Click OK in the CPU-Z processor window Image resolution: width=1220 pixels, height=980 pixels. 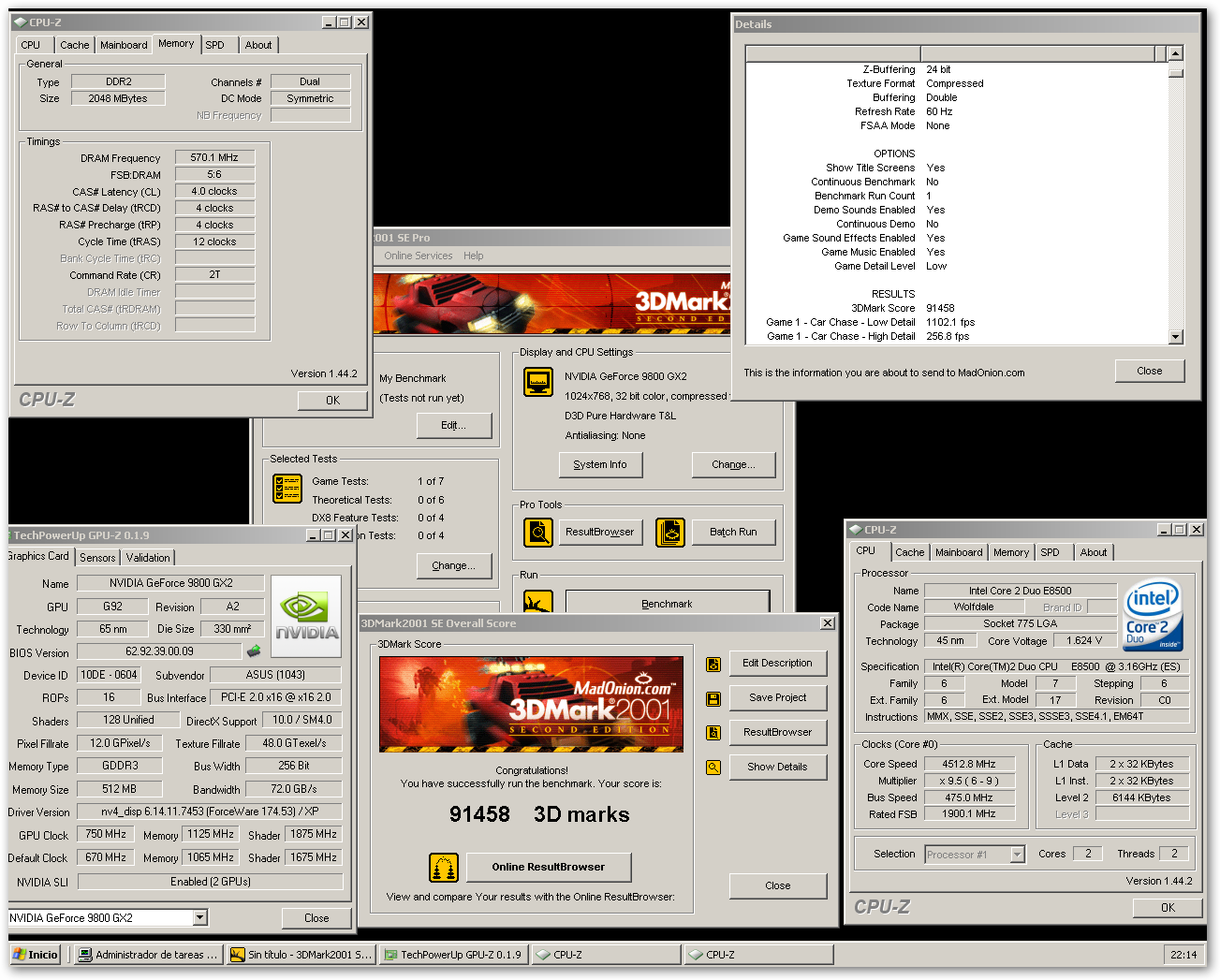1168,908
